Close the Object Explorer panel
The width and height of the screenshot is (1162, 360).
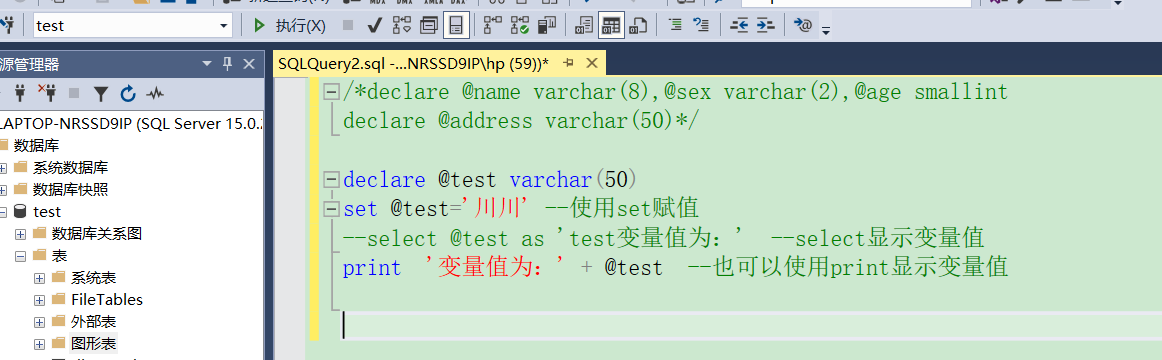tap(249, 64)
